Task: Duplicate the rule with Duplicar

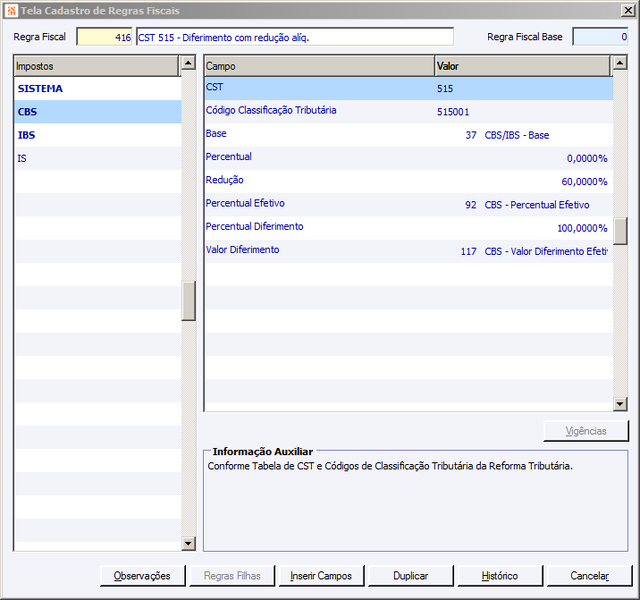Action: pyautogui.click(x=411, y=576)
